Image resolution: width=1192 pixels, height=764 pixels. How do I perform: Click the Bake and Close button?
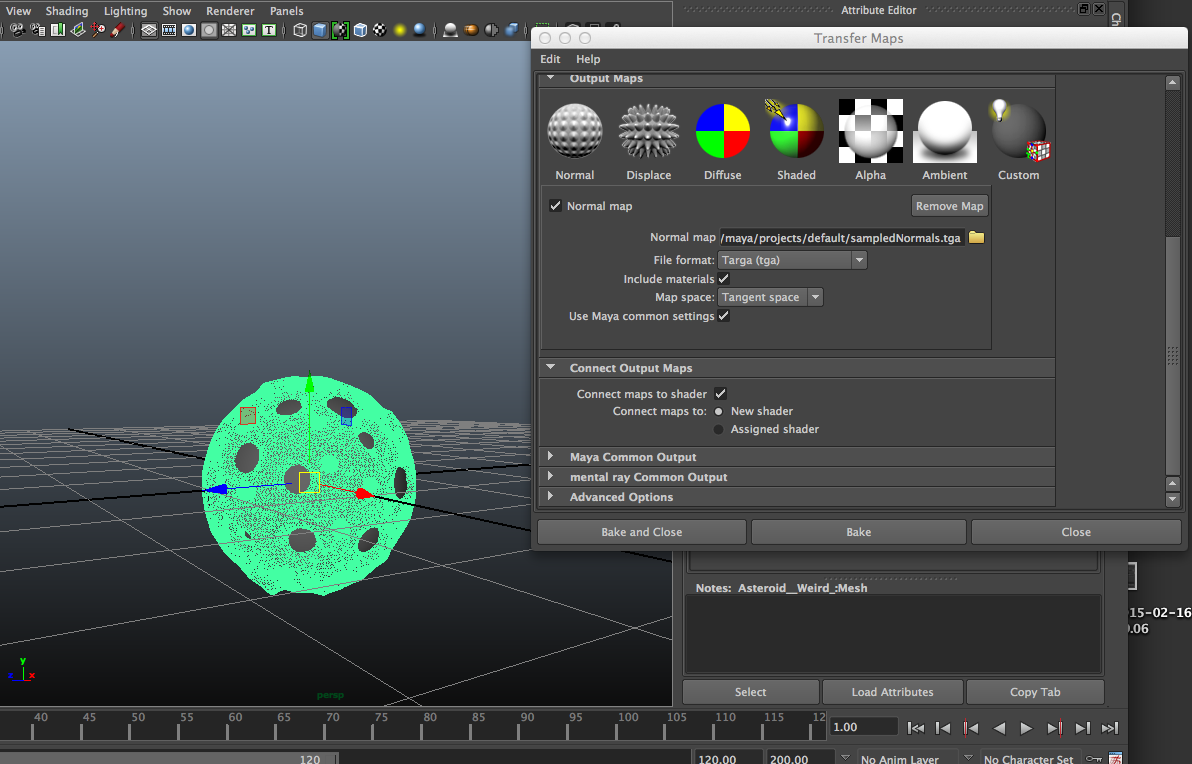coord(641,531)
